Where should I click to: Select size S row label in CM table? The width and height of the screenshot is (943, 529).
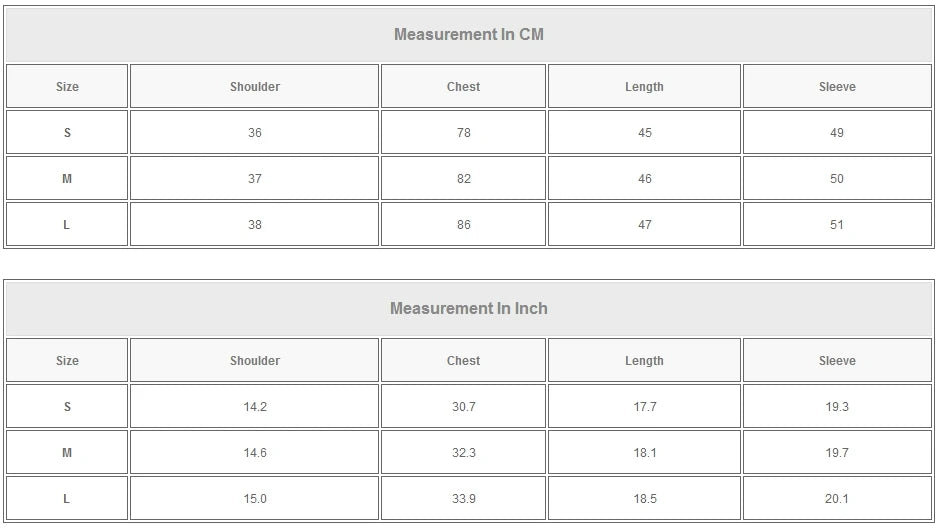click(67, 133)
